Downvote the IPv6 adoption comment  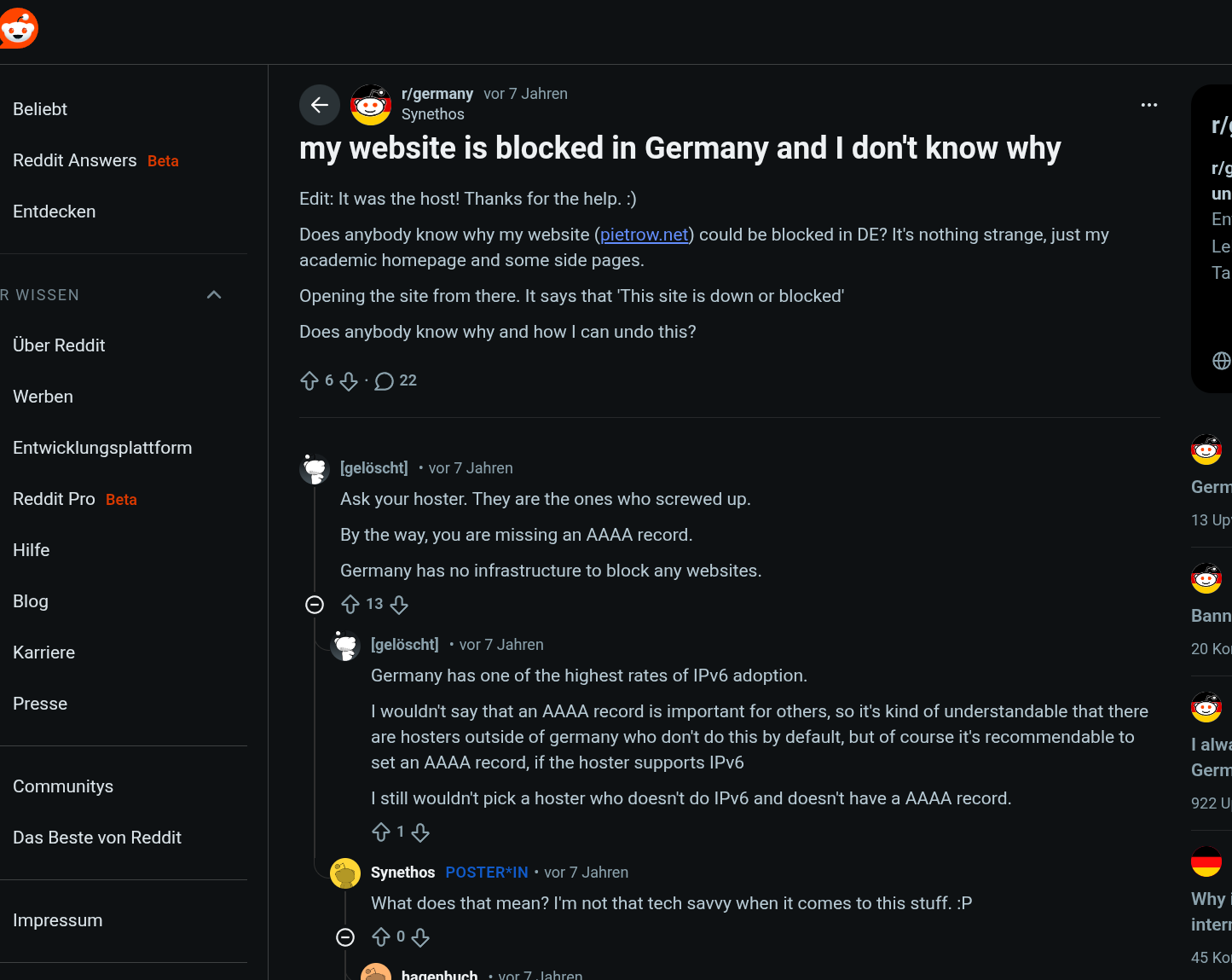tap(420, 832)
